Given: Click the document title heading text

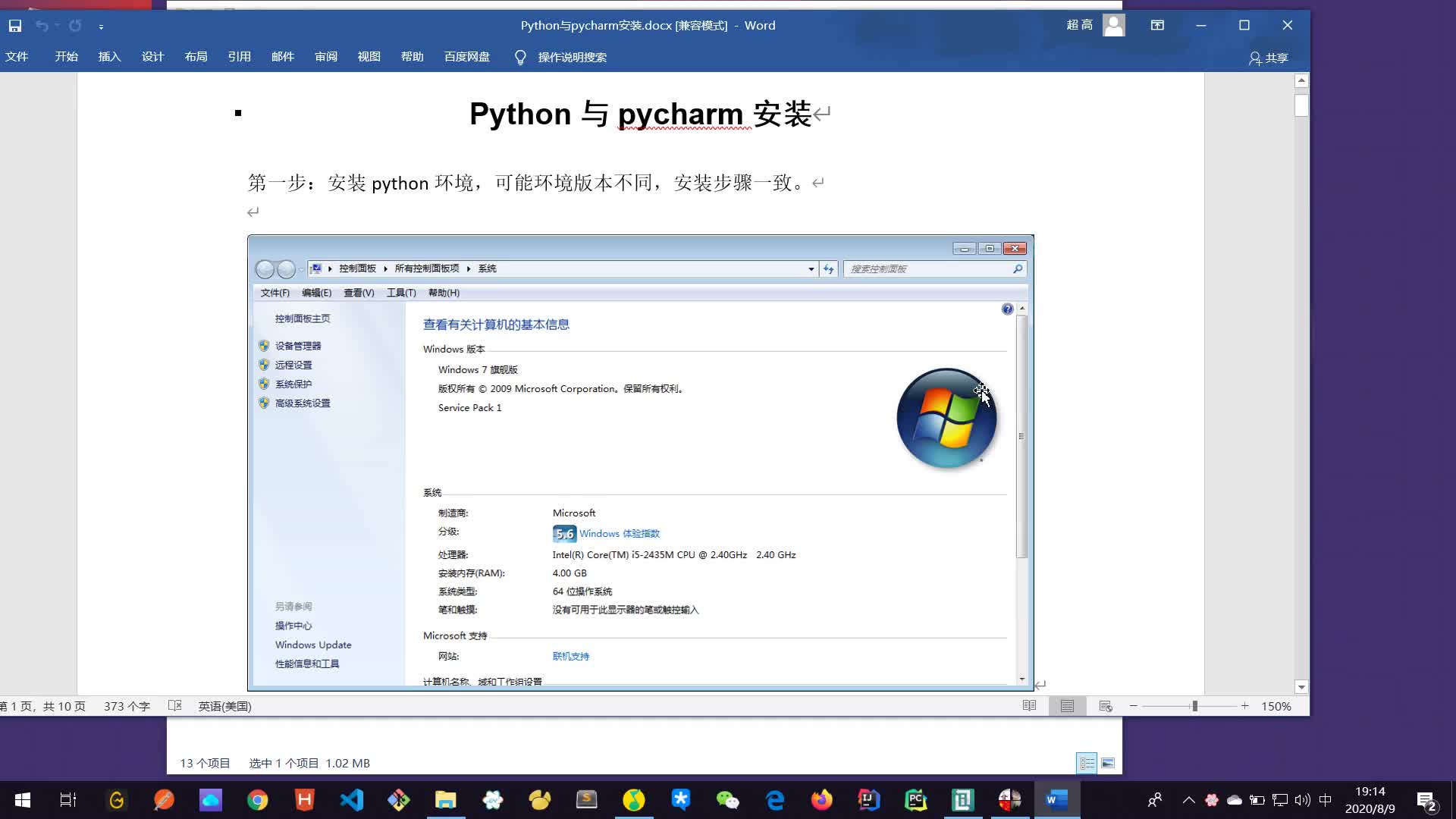Looking at the screenshot, I should click(x=641, y=115).
